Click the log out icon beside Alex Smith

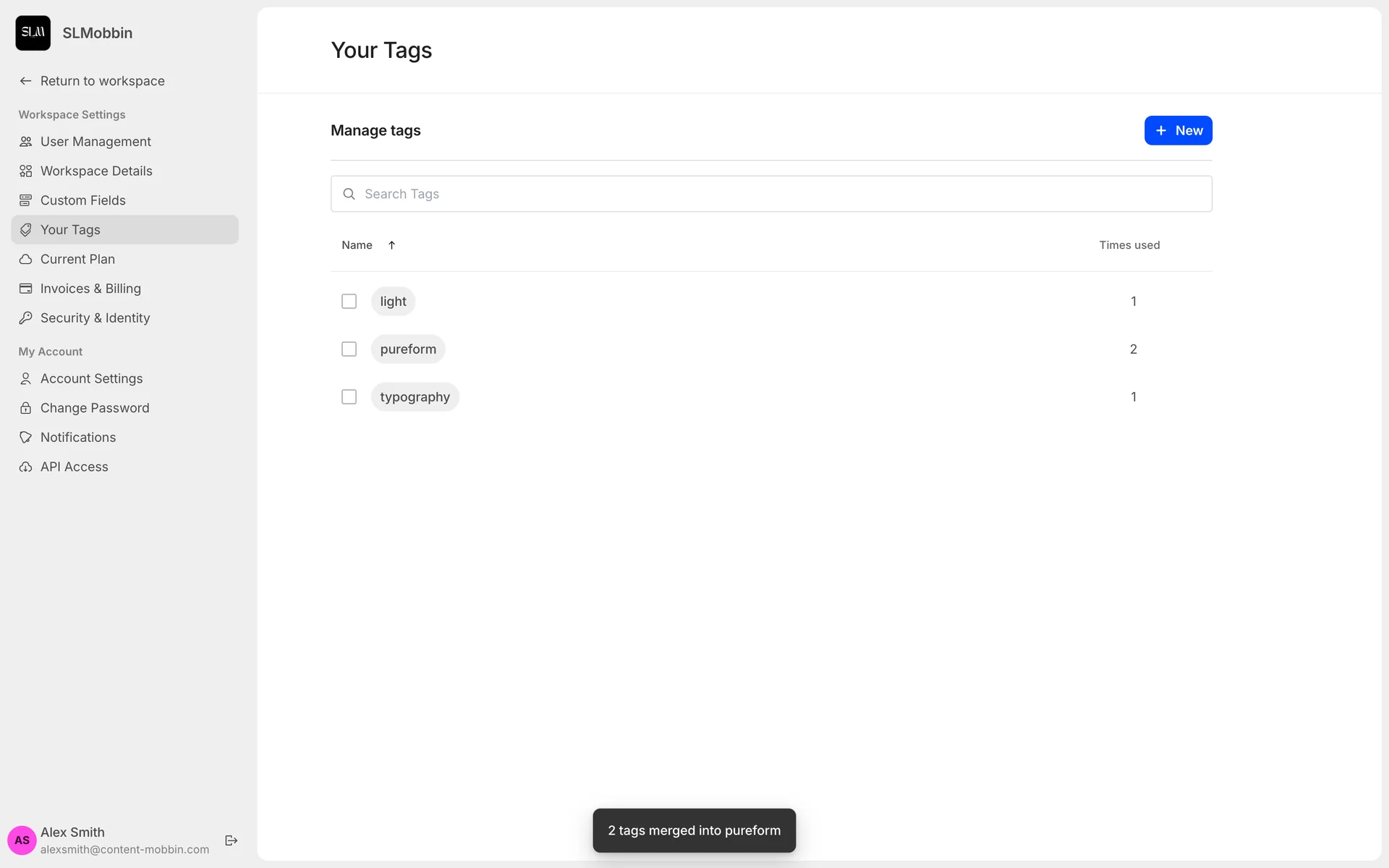coord(231,840)
